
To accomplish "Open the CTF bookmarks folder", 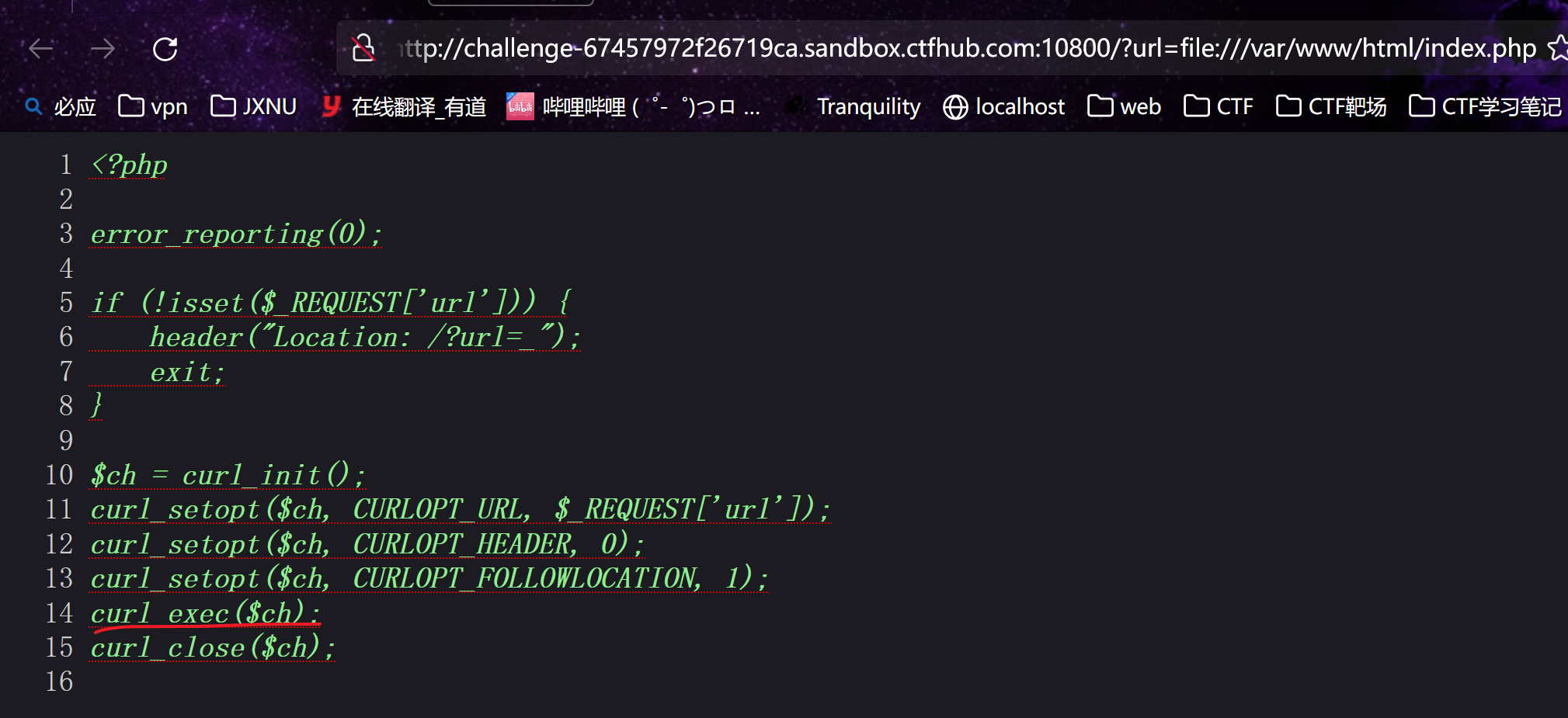I will tap(1218, 106).
